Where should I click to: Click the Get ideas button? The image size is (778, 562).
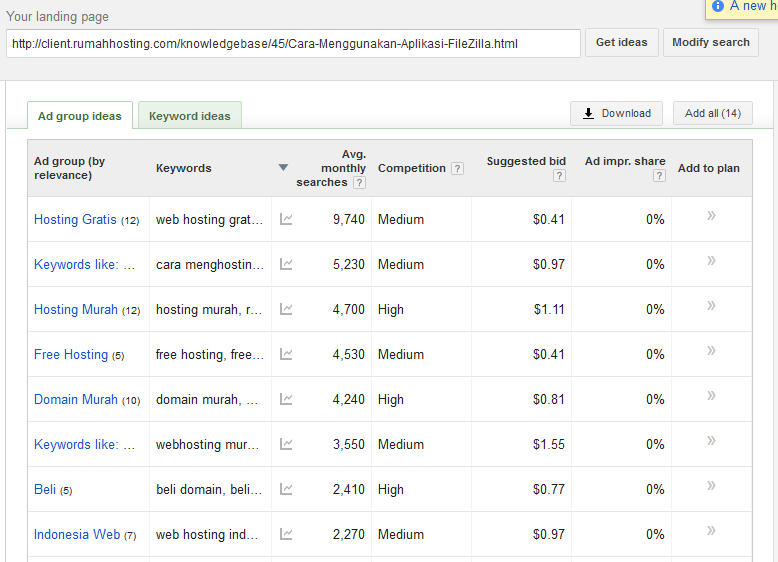click(x=621, y=43)
